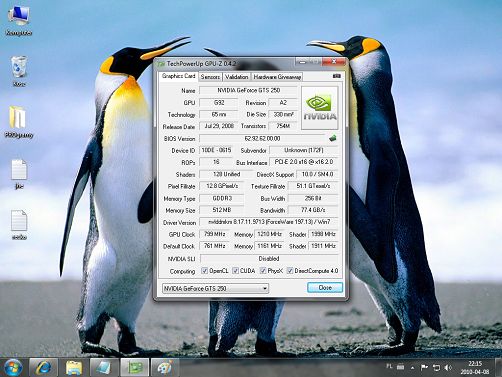This screenshot has height=377, width=502.
Task: Click the Pixel Fillrate field 12.8 GPixel/s
Action: click(222, 186)
